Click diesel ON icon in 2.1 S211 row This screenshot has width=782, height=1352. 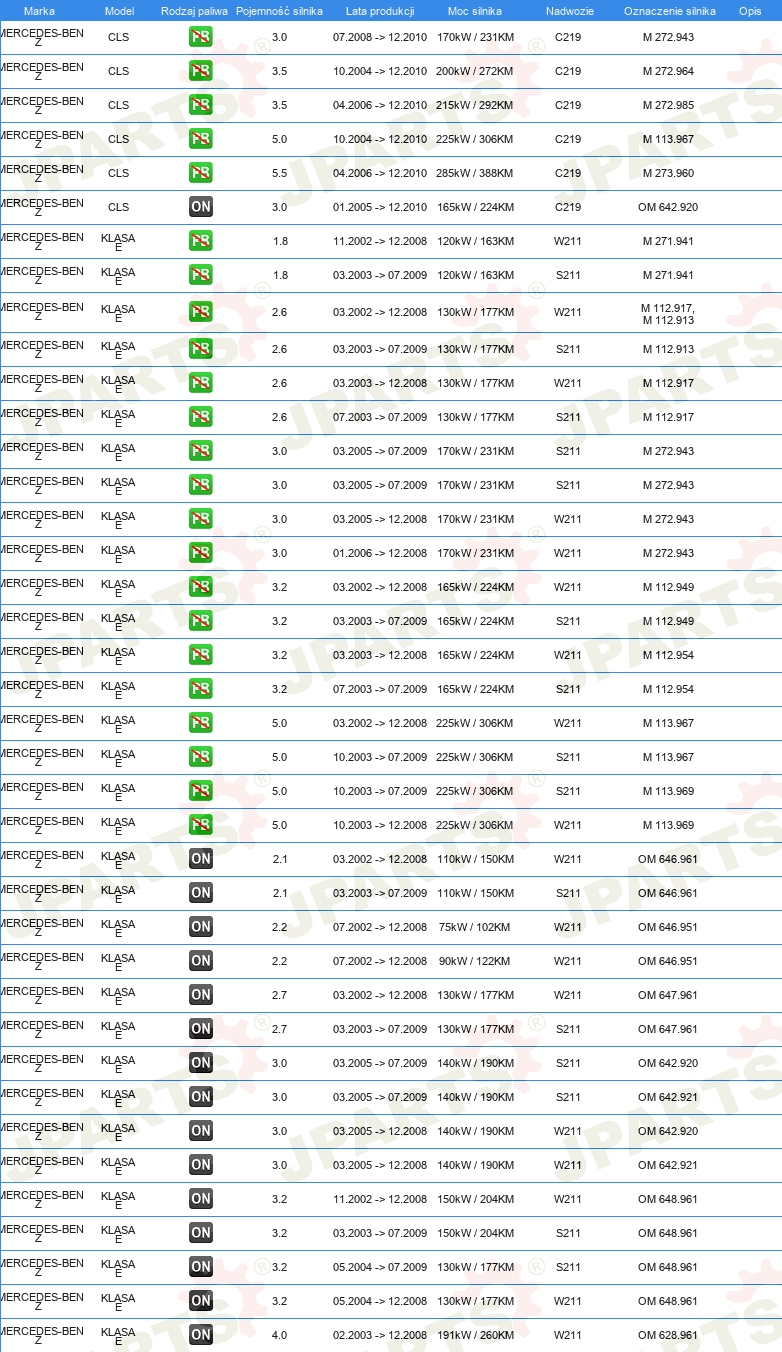[x=201, y=893]
